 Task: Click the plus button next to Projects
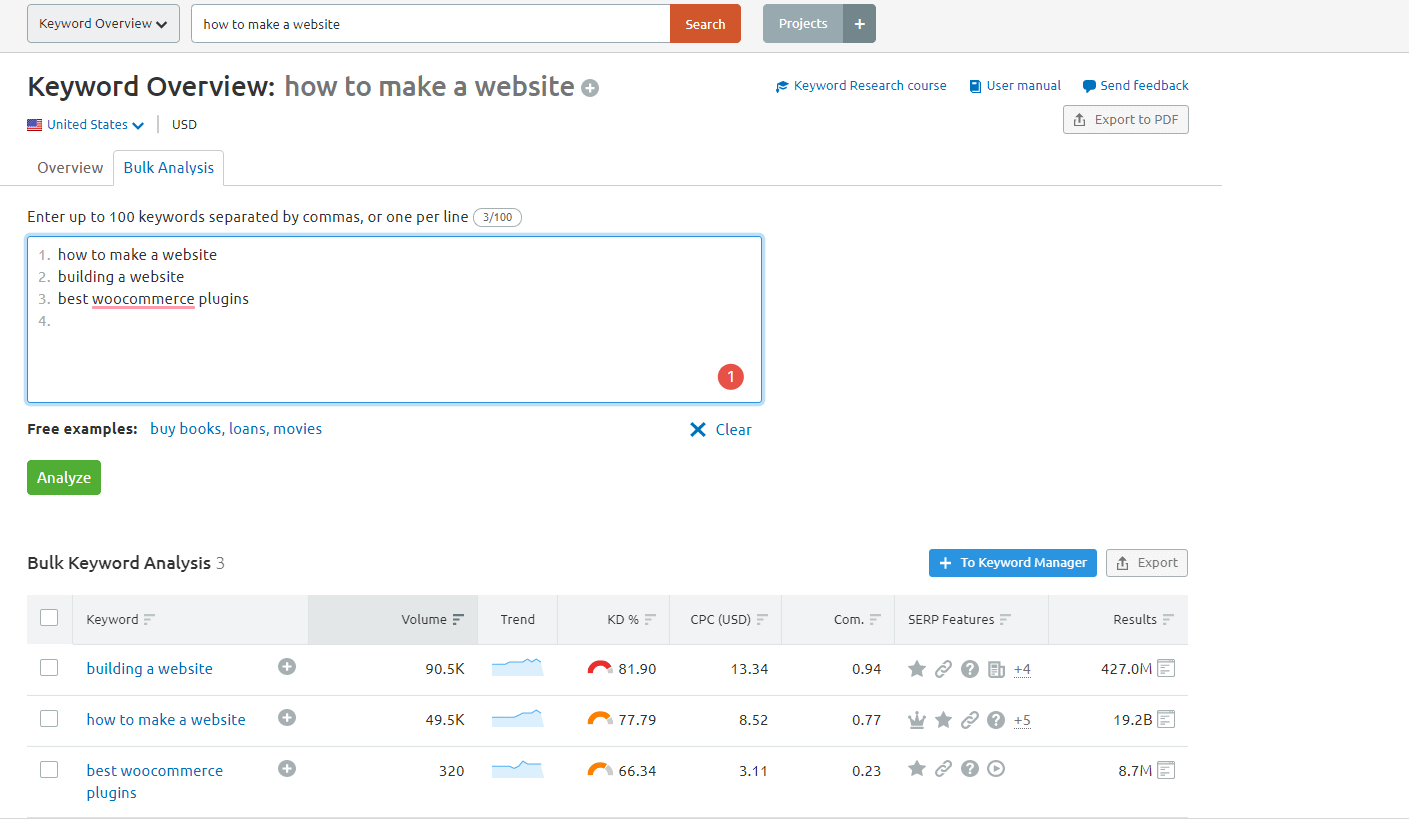860,23
